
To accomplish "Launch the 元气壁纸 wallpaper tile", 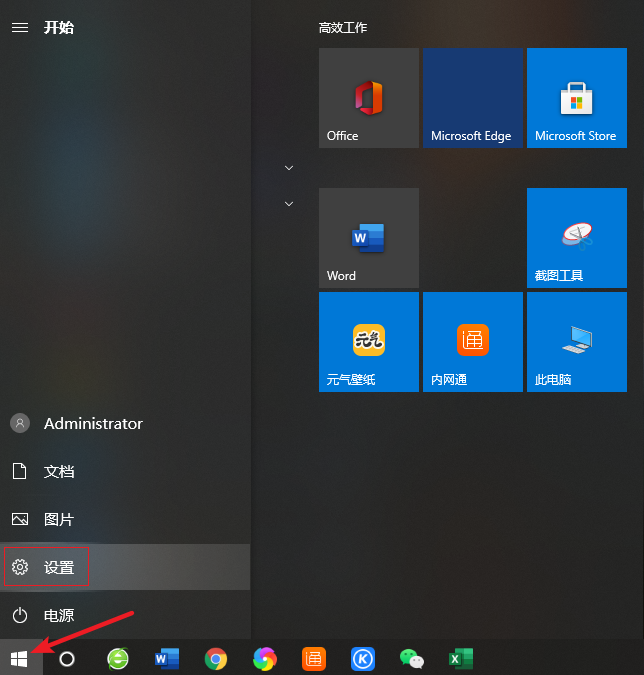I will click(368, 342).
